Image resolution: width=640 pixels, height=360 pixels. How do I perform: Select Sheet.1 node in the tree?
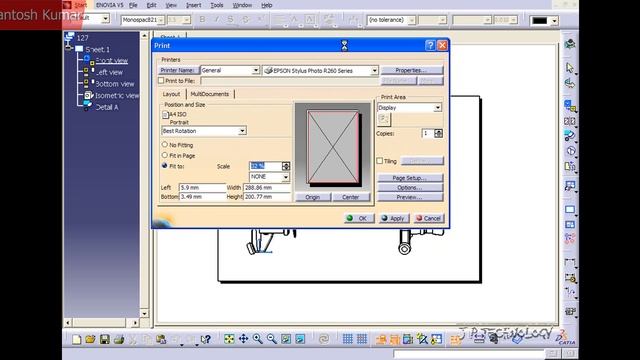click(x=98, y=49)
